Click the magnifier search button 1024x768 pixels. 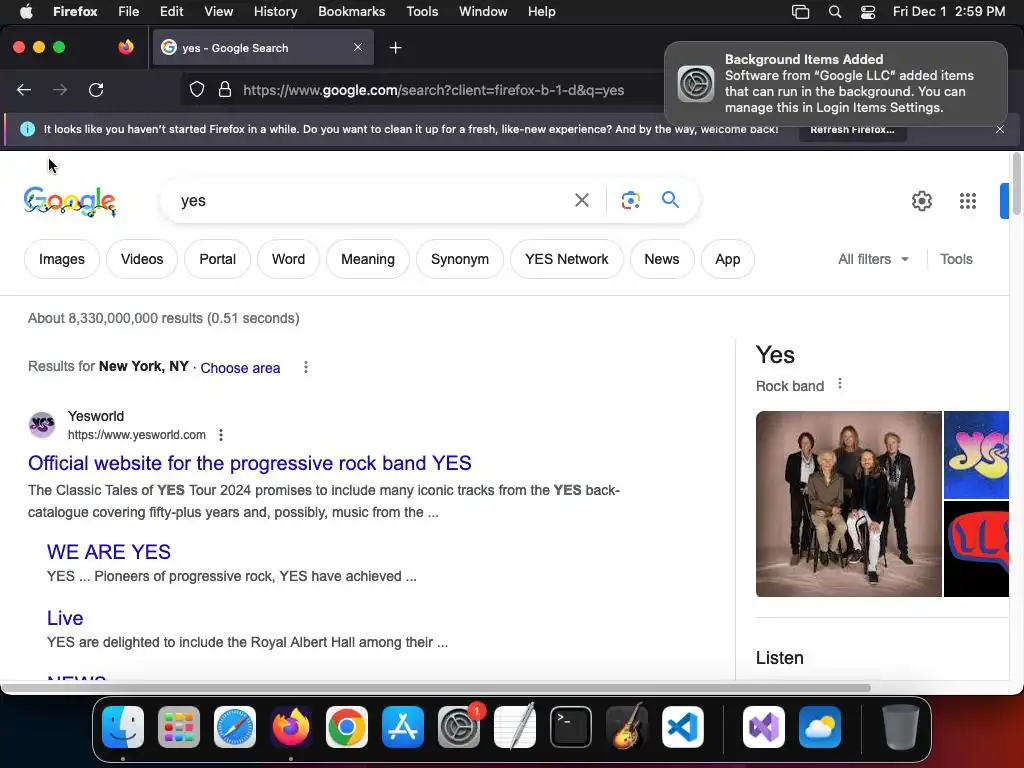(670, 200)
